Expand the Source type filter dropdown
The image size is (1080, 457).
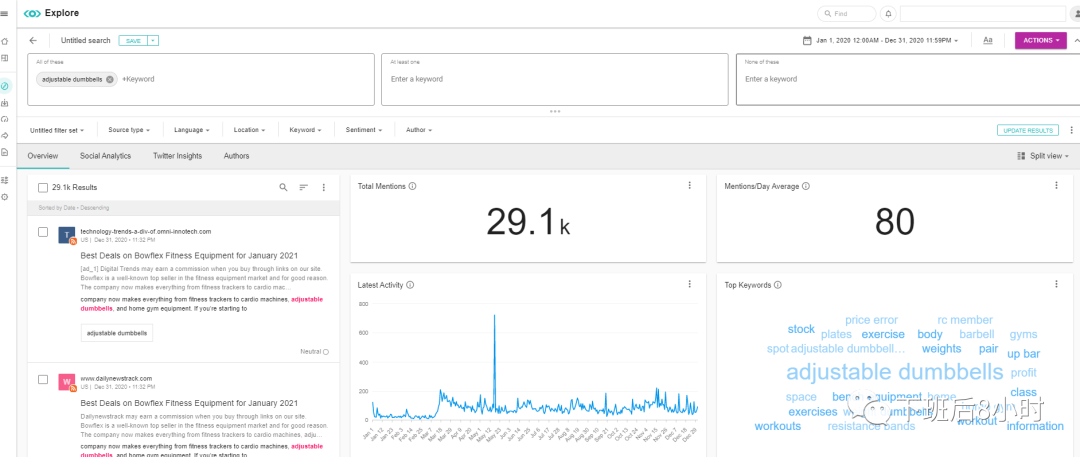pos(129,130)
